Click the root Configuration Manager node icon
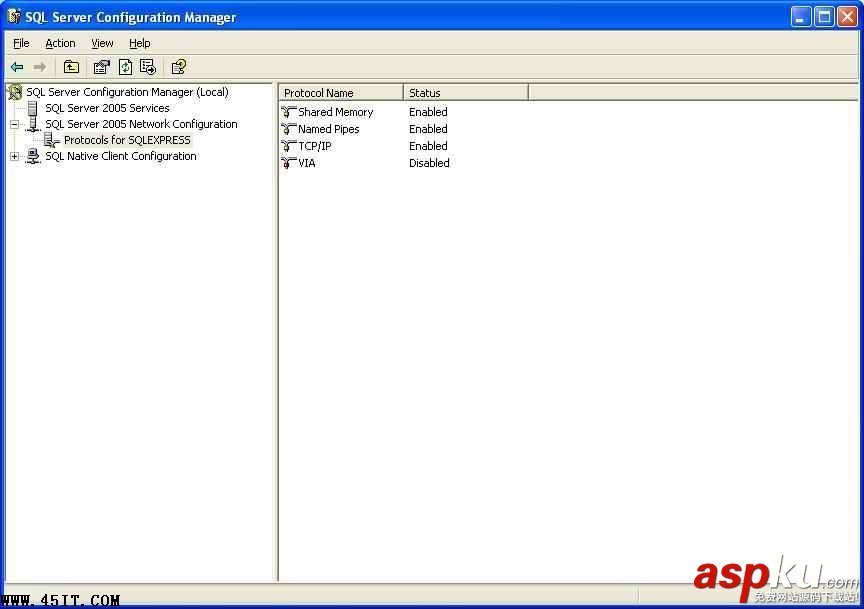The height and width of the screenshot is (609, 864). coord(15,92)
